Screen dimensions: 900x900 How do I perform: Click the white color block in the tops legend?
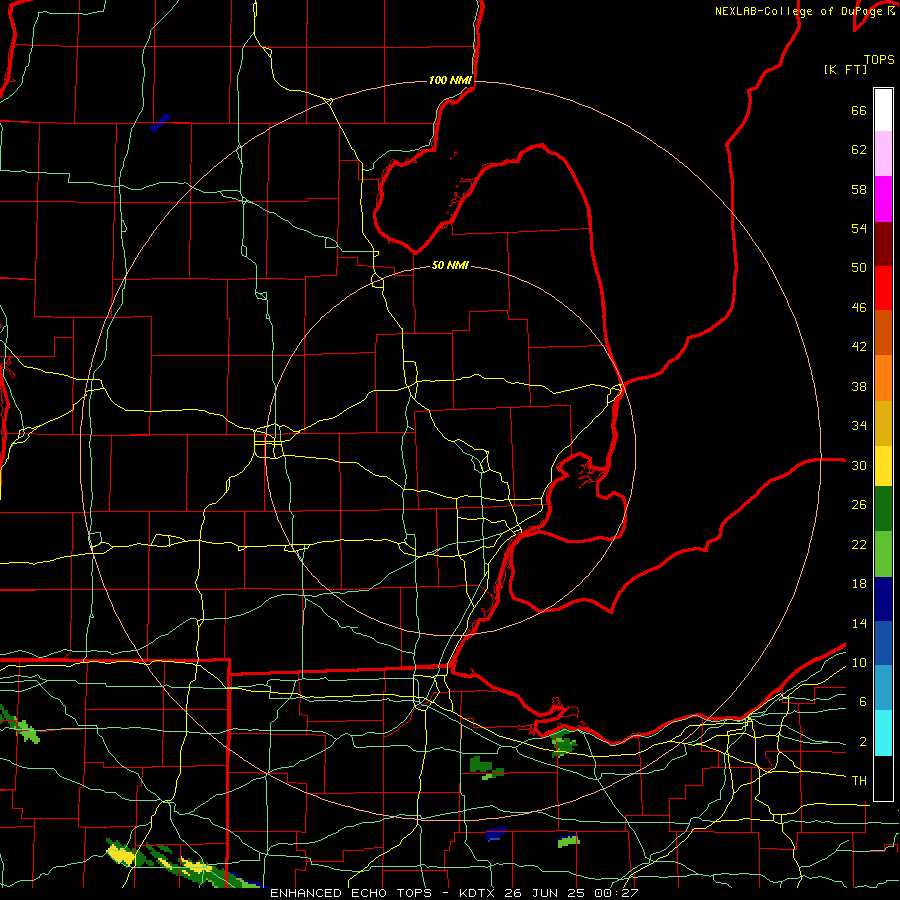tap(883, 110)
